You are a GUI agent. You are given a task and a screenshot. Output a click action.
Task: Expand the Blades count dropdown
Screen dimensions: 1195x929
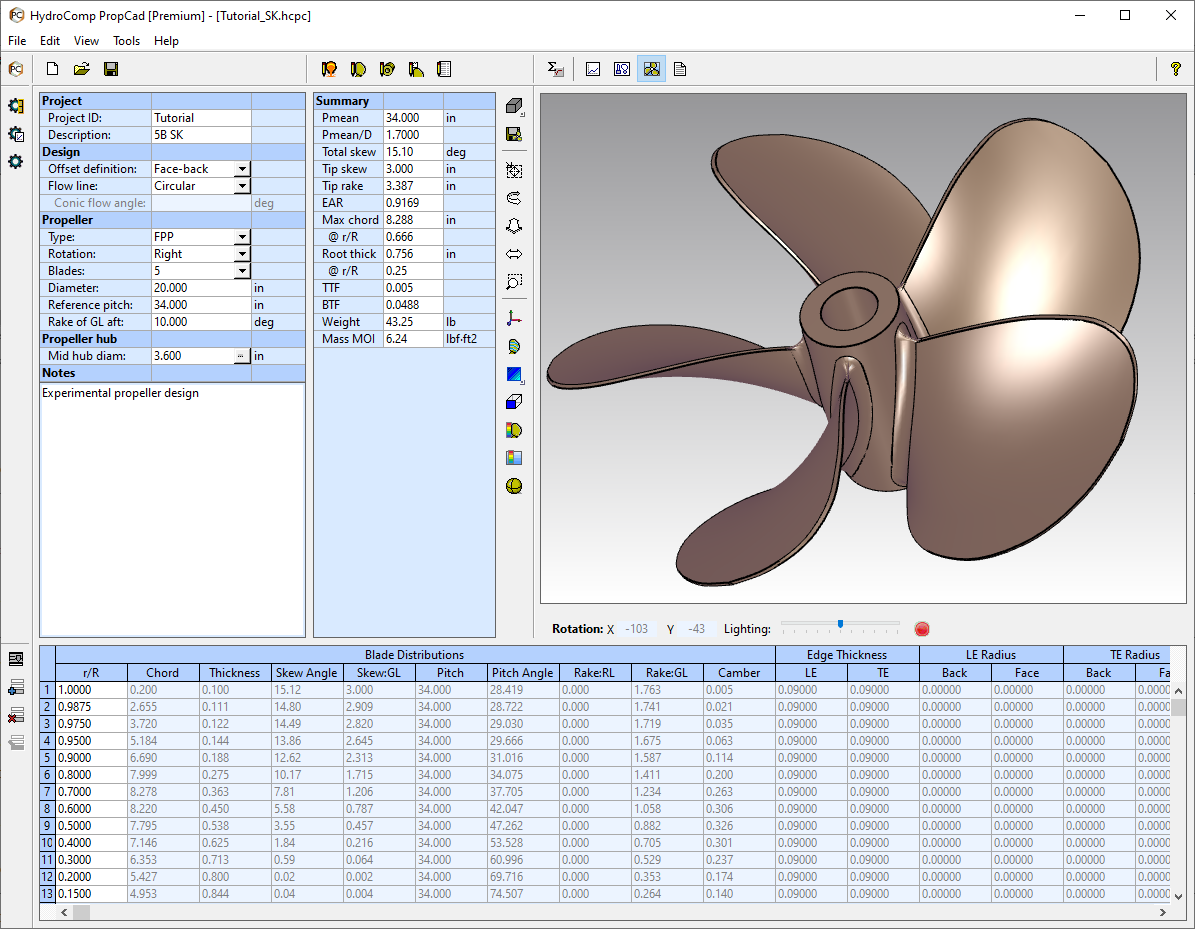pyautogui.click(x=241, y=271)
